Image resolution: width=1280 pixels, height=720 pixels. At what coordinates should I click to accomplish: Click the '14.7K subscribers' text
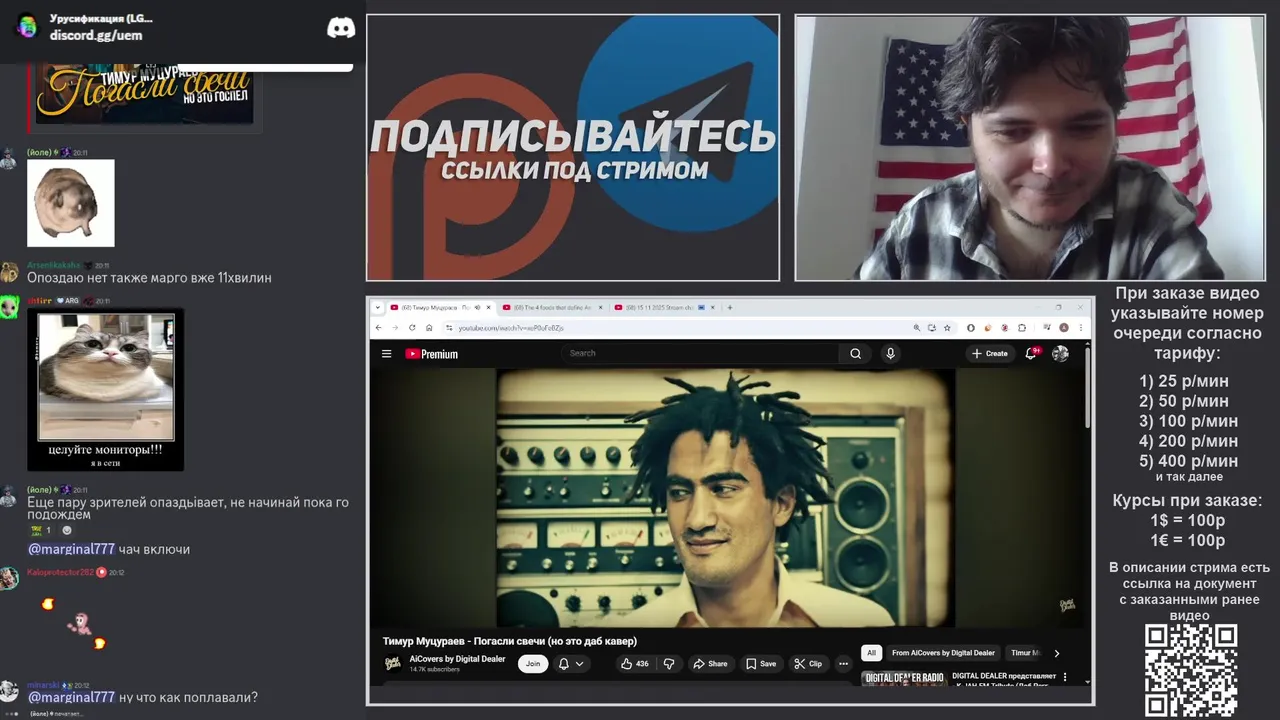click(435, 669)
